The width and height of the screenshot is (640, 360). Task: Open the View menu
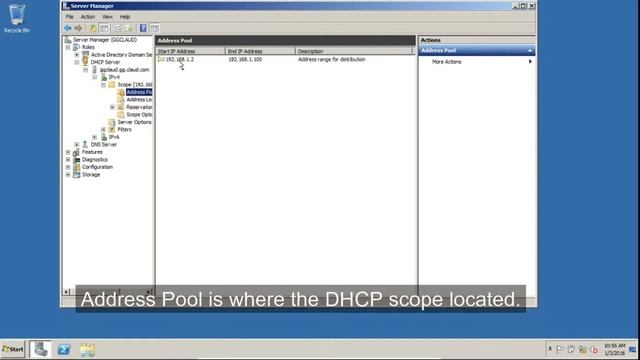click(x=107, y=17)
